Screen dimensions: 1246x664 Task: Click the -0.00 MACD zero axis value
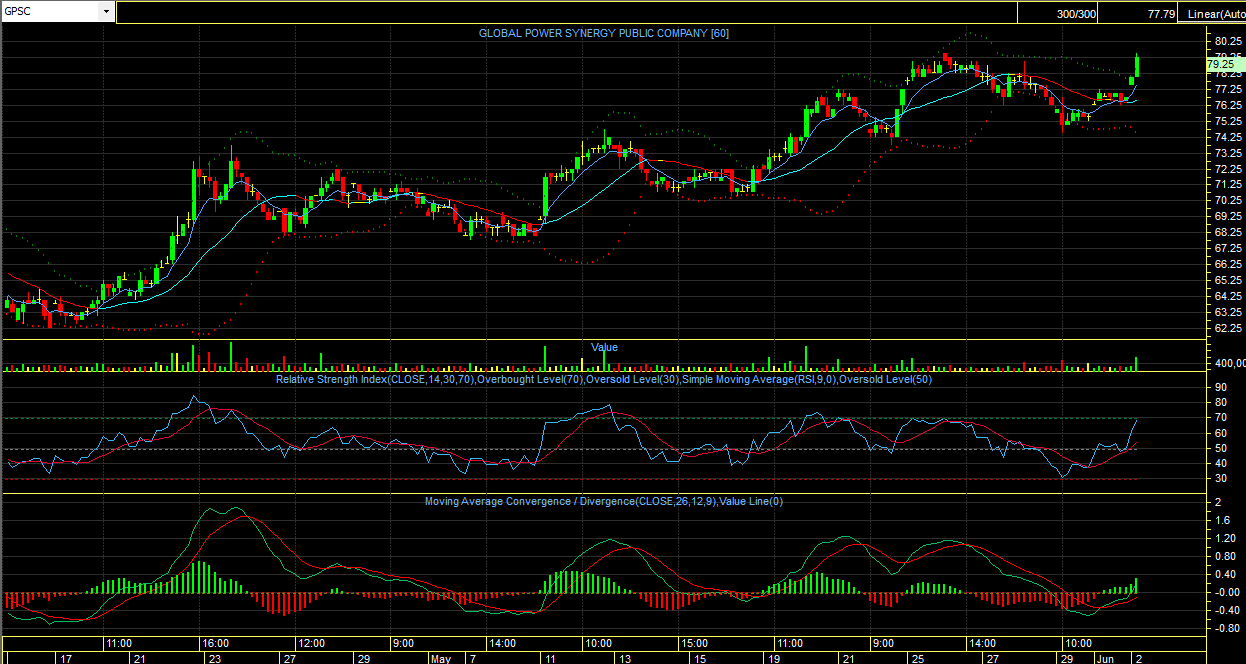tap(1226, 591)
